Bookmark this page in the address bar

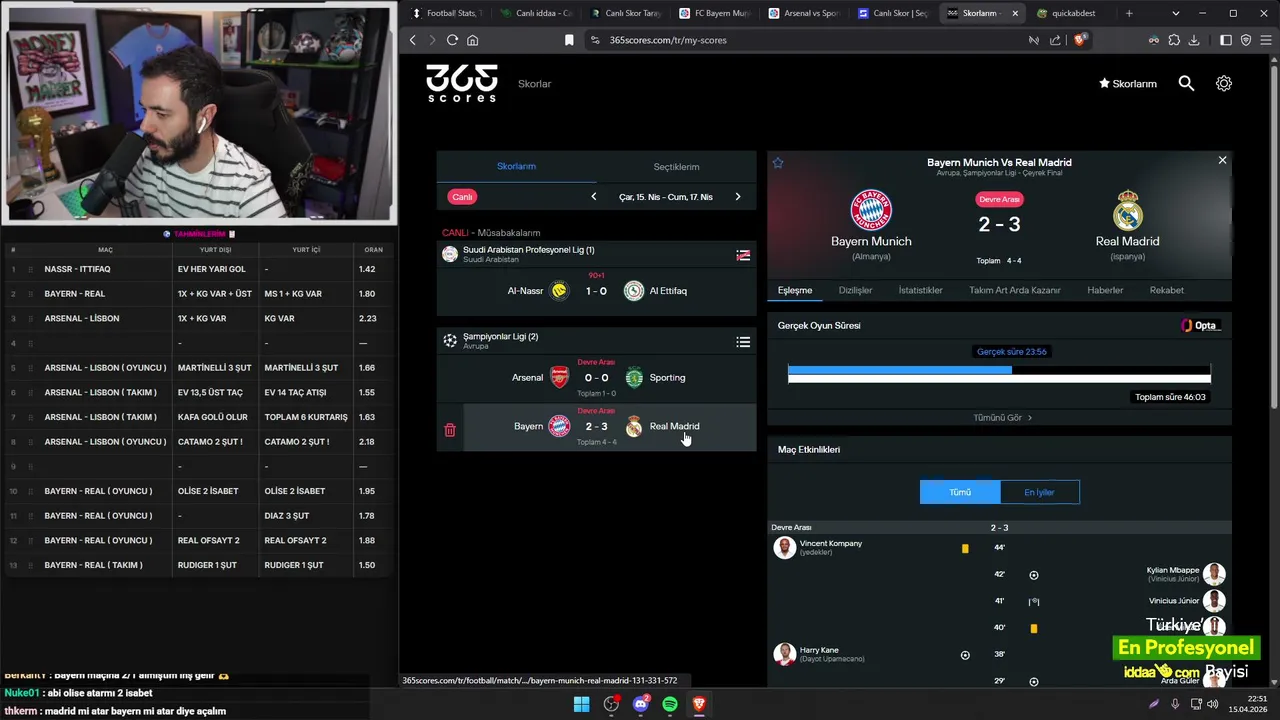pos(569,40)
